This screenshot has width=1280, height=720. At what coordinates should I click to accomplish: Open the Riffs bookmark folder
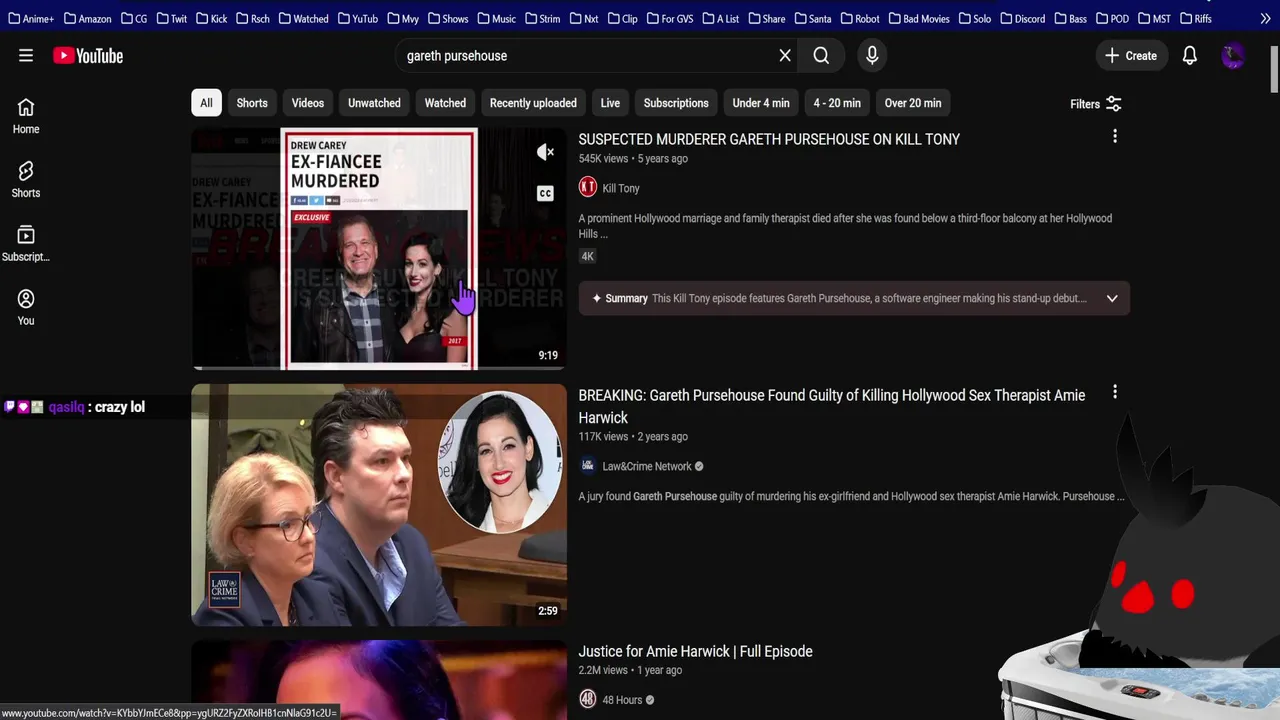coord(1195,18)
